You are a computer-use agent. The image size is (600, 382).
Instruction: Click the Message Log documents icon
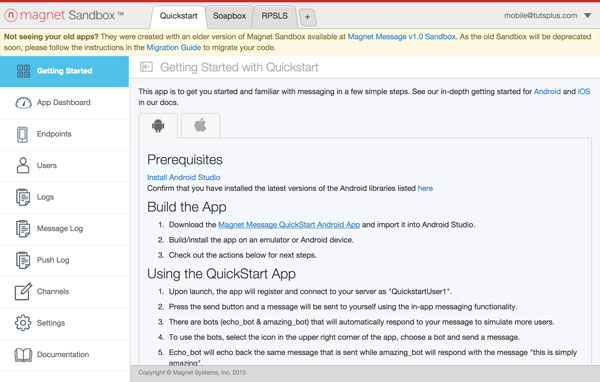click(23, 229)
